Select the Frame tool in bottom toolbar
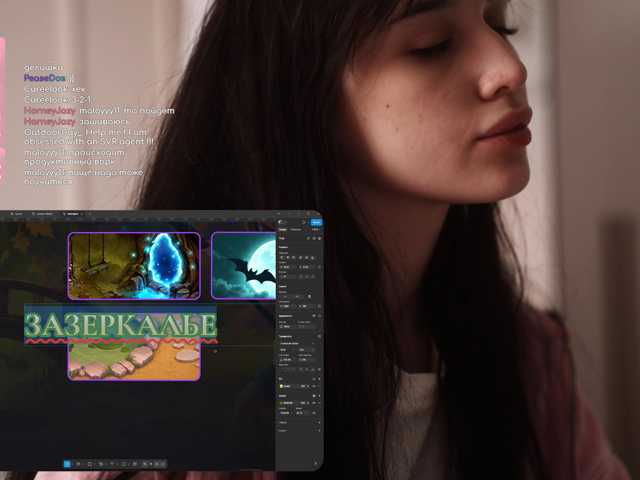 tap(78, 464)
